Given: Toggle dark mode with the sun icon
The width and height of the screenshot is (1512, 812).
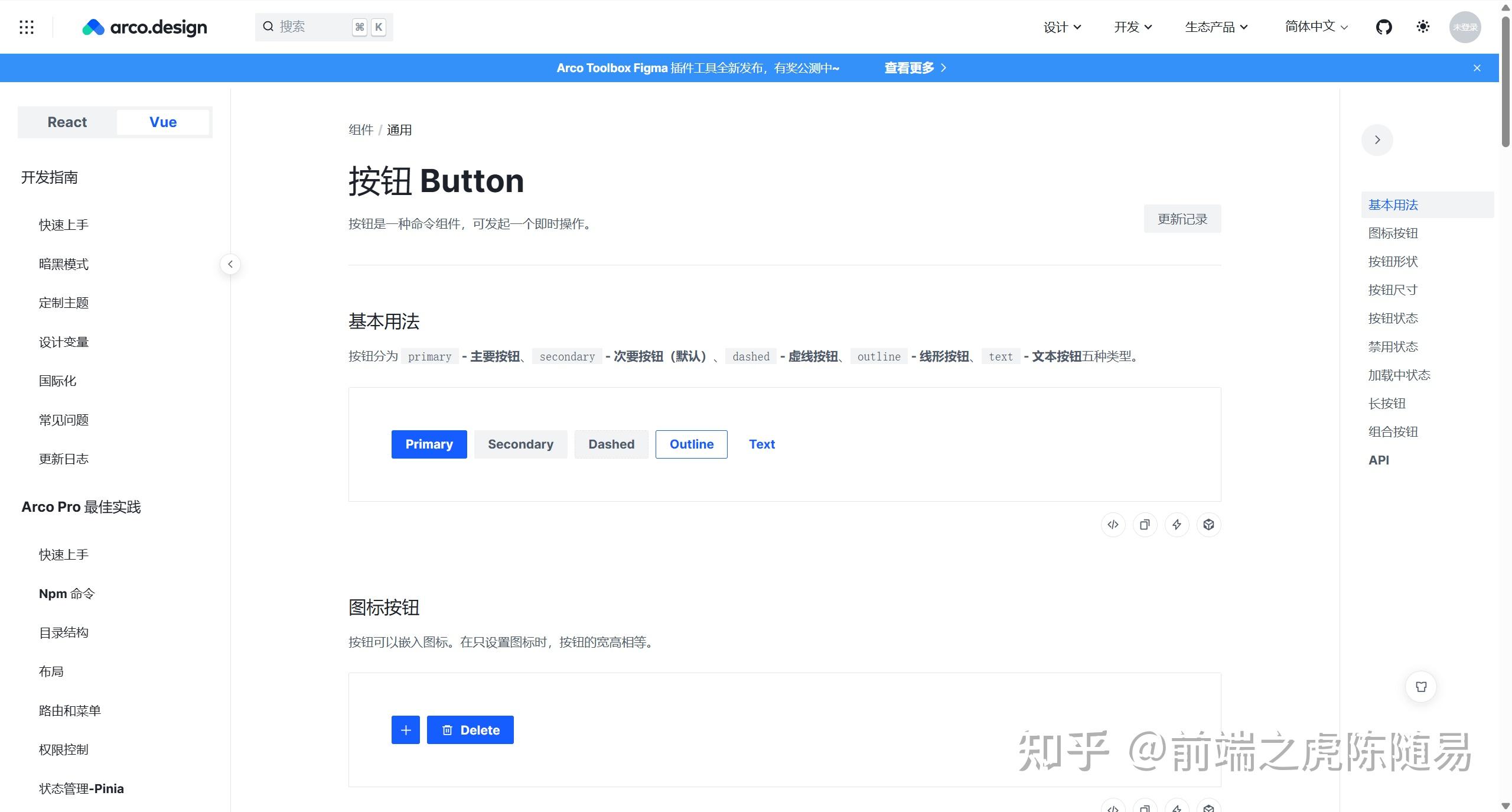Looking at the screenshot, I should pos(1423,27).
